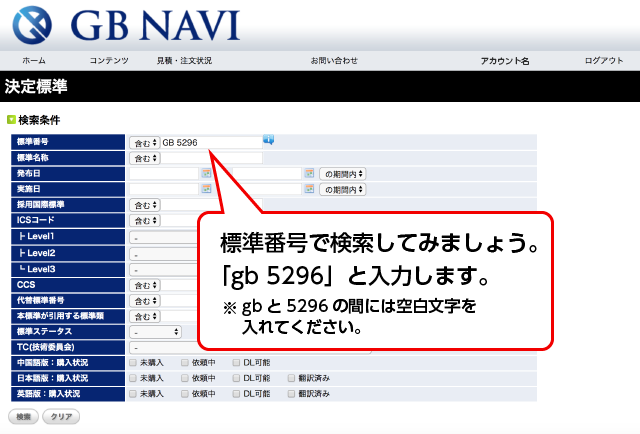The width and height of the screenshot is (640, 434).
Task: Open calendar picker for 発布日 start date
Action: (x=207, y=174)
